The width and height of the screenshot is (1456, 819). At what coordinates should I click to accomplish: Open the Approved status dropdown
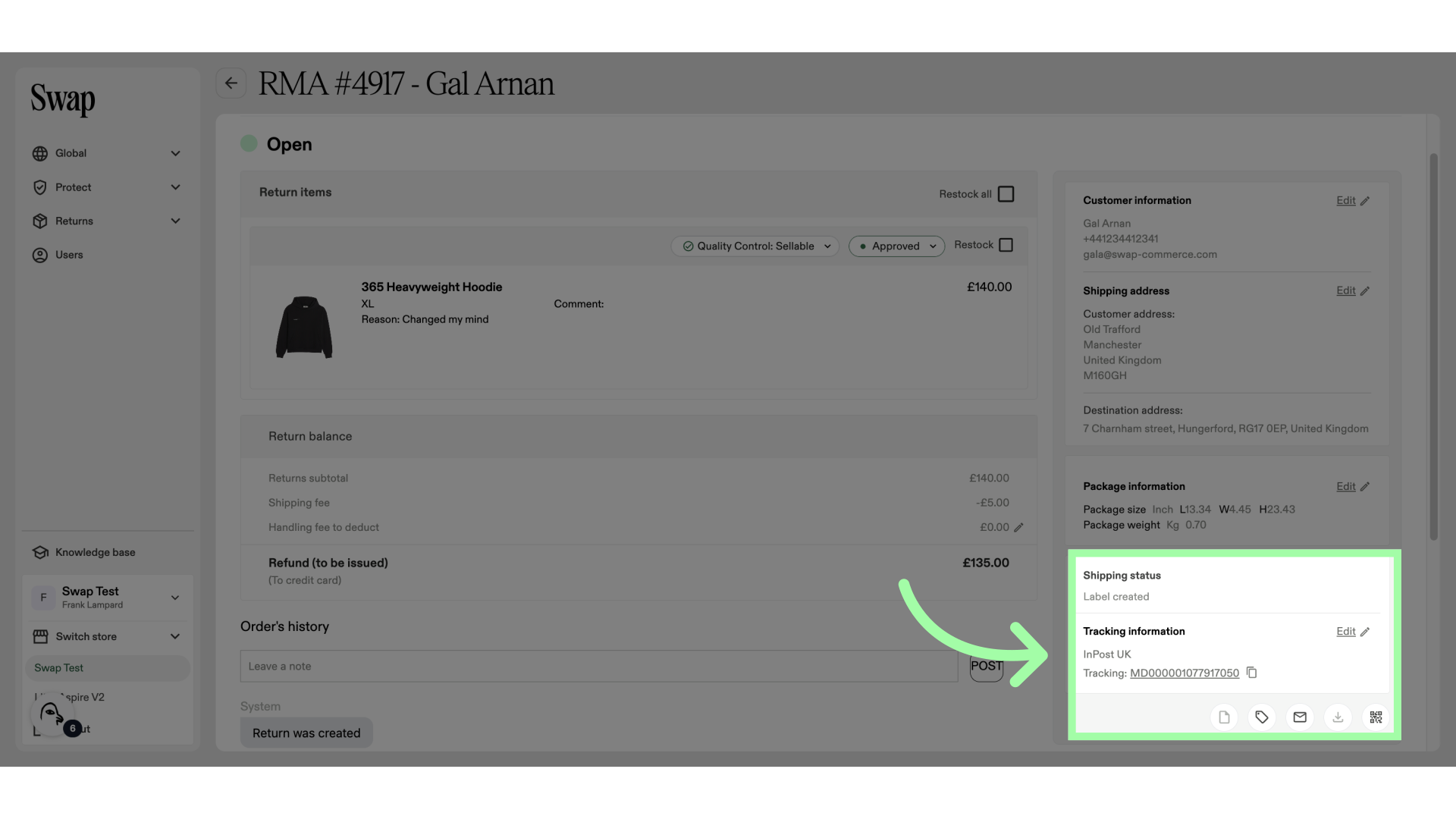coord(896,246)
